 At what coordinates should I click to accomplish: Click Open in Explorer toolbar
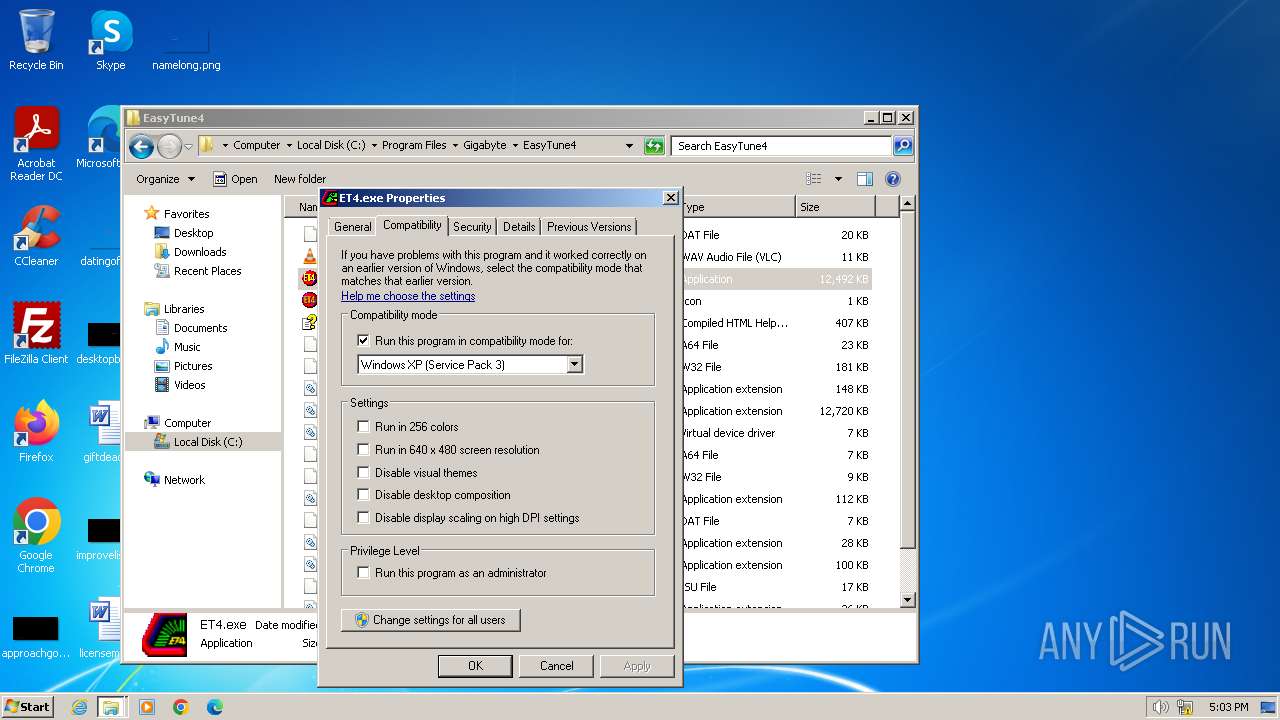pyautogui.click(x=236, y=179)
